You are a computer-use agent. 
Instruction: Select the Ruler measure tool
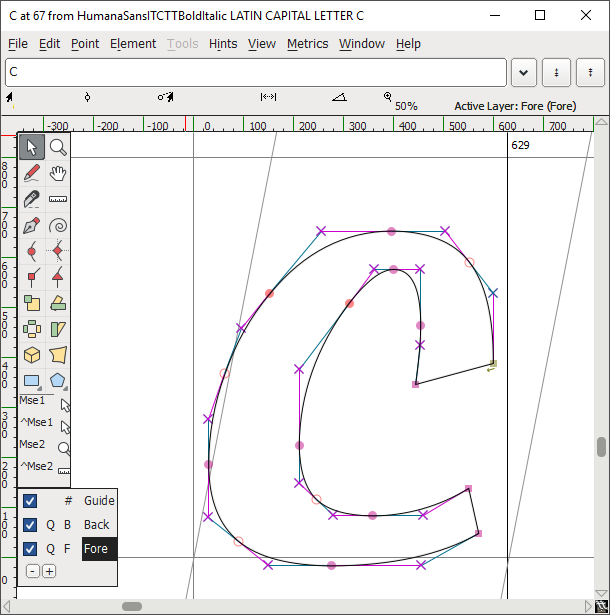point(58,199)
